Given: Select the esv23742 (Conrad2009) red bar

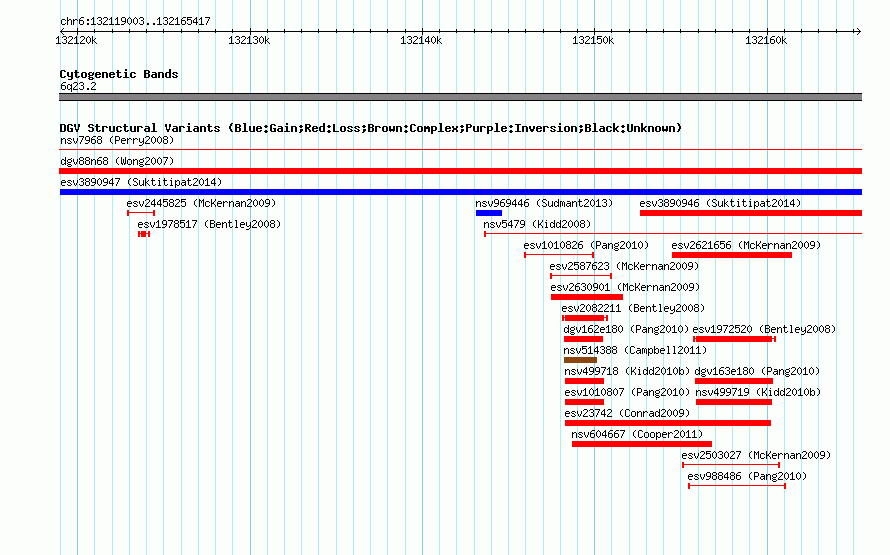Looking at the screenshot, I should point(668,423).
